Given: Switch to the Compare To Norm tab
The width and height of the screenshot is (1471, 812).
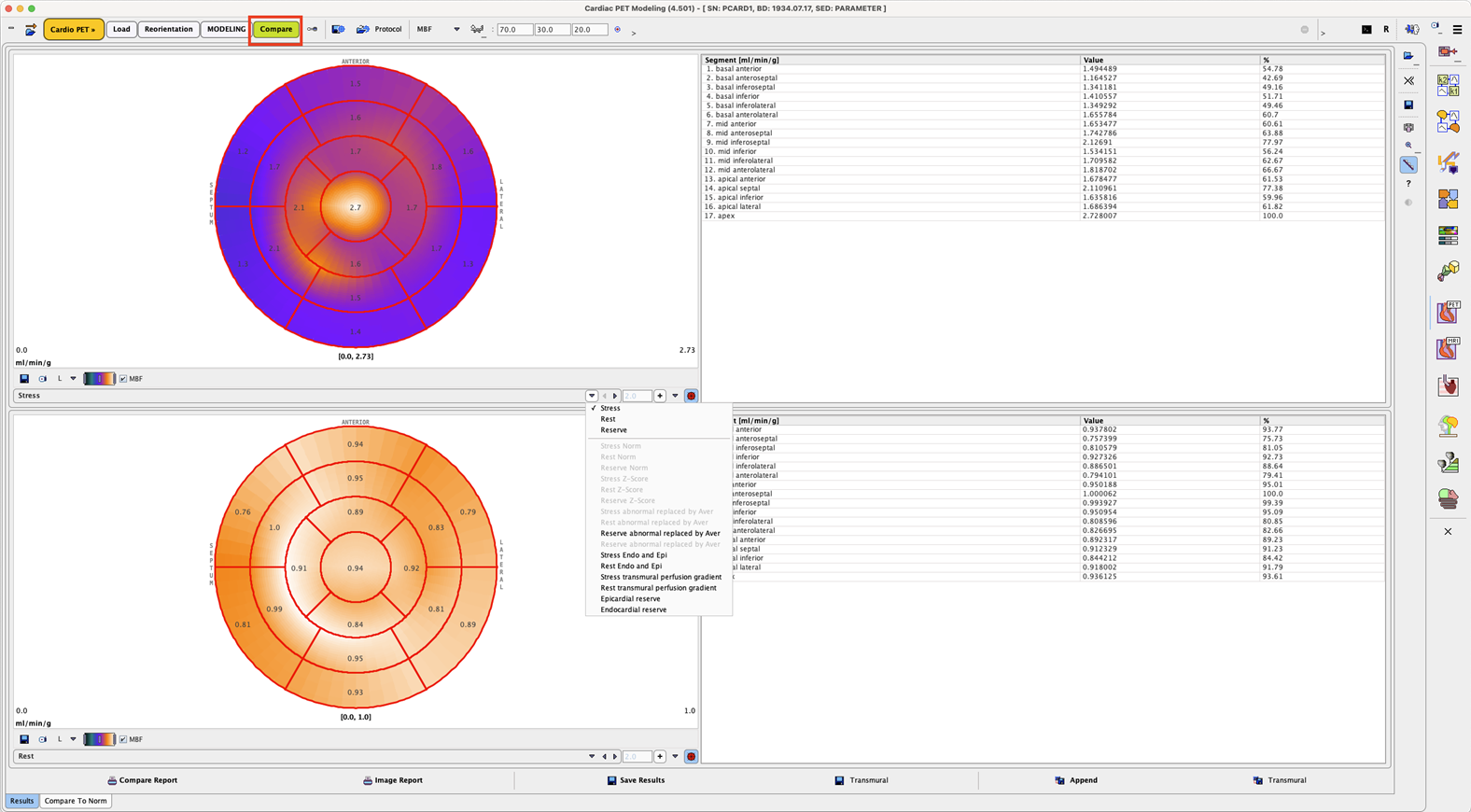Looking at the screenshot, I should point(76,801).
